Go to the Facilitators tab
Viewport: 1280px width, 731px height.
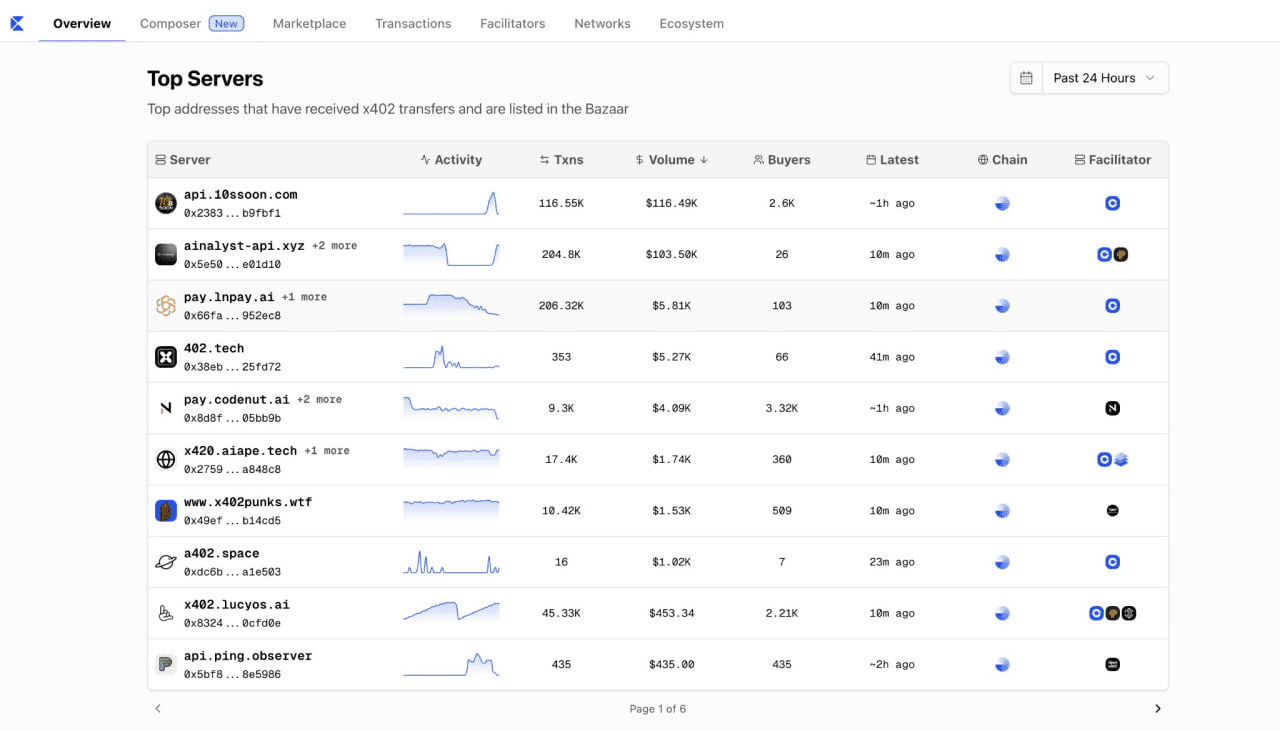[512, 23]
